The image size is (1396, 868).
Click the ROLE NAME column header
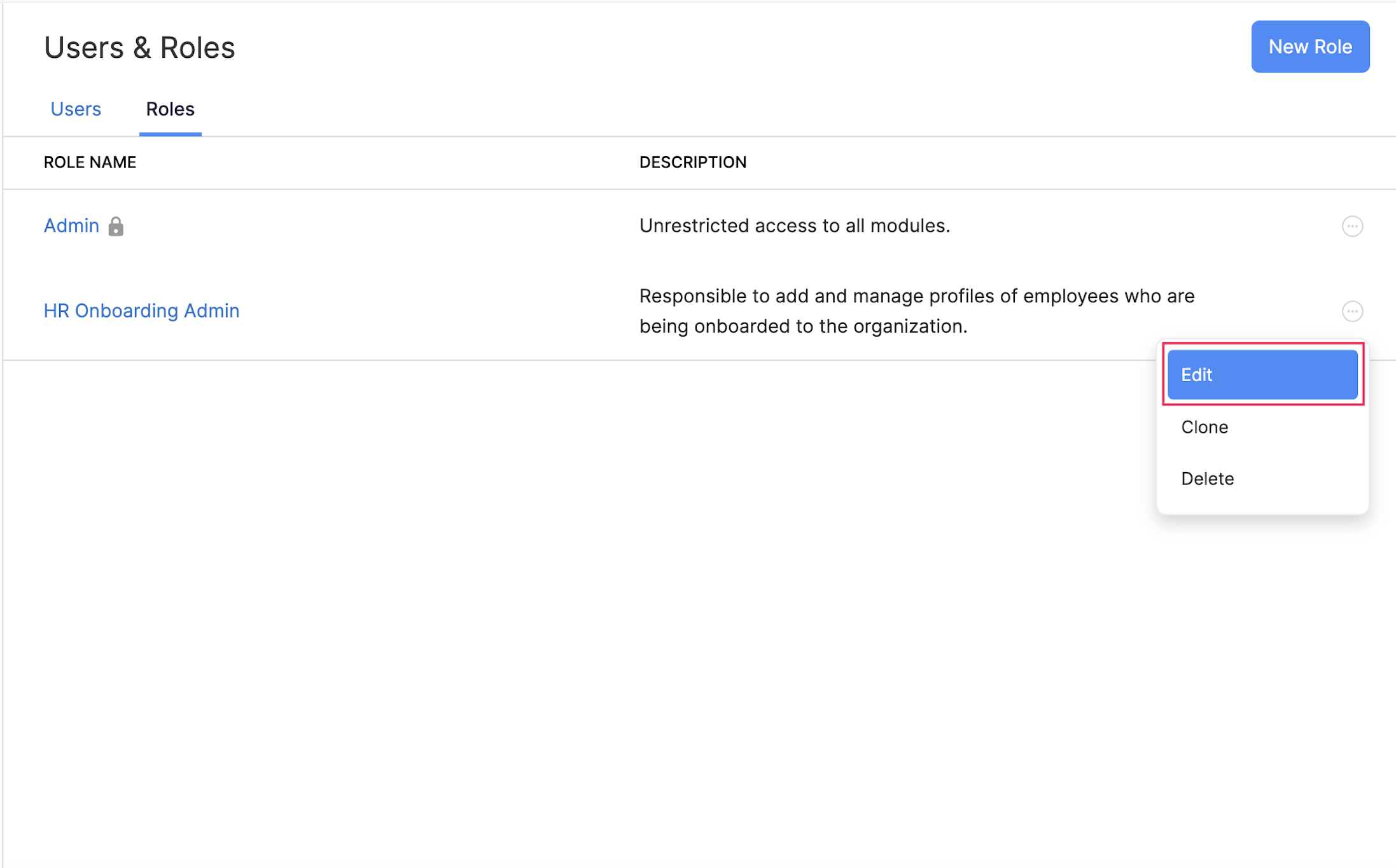[90, 162]
